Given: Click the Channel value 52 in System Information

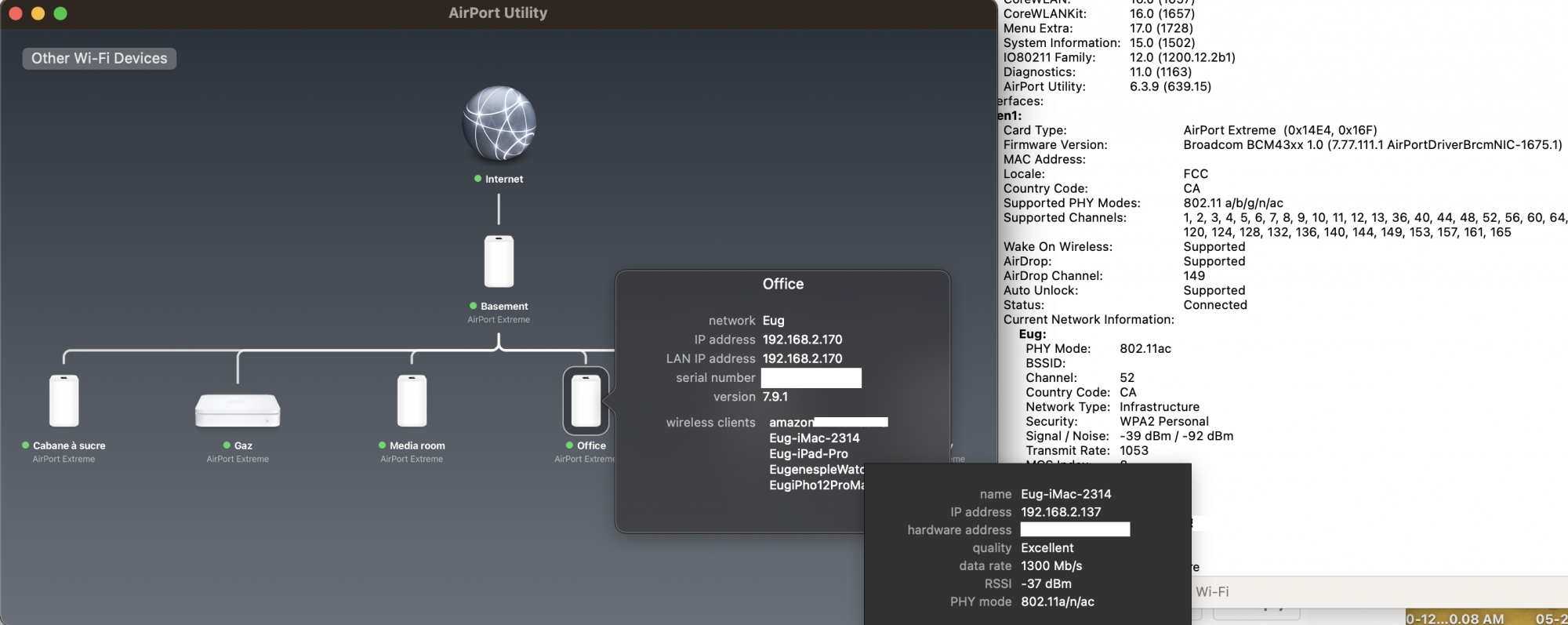Looking at the screenshot, I should pos(1127,378).
